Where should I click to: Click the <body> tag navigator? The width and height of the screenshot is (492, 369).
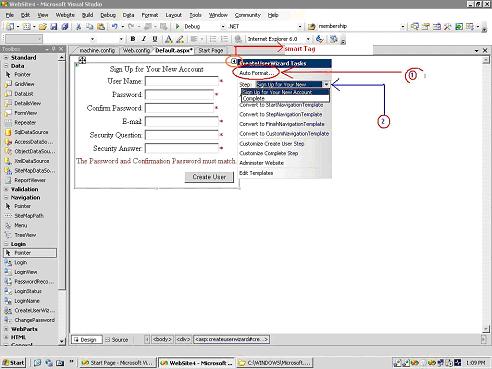(162, 340)
